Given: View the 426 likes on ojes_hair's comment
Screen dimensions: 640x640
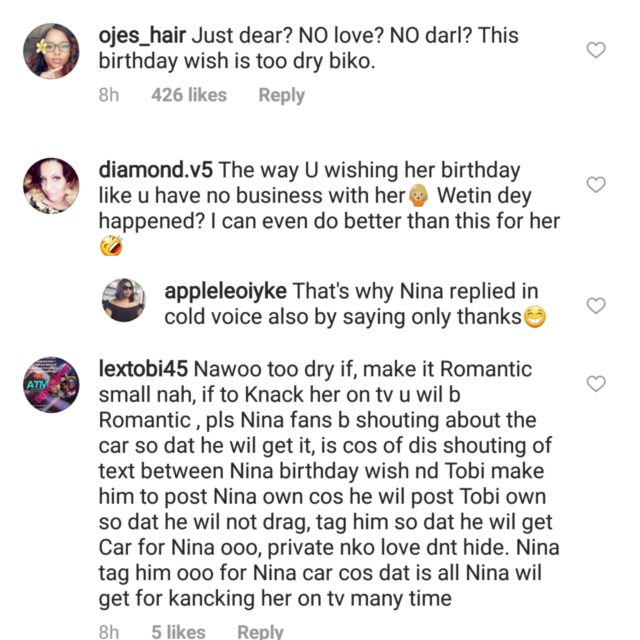Looking at the screenshot, I should pos(189,95).
